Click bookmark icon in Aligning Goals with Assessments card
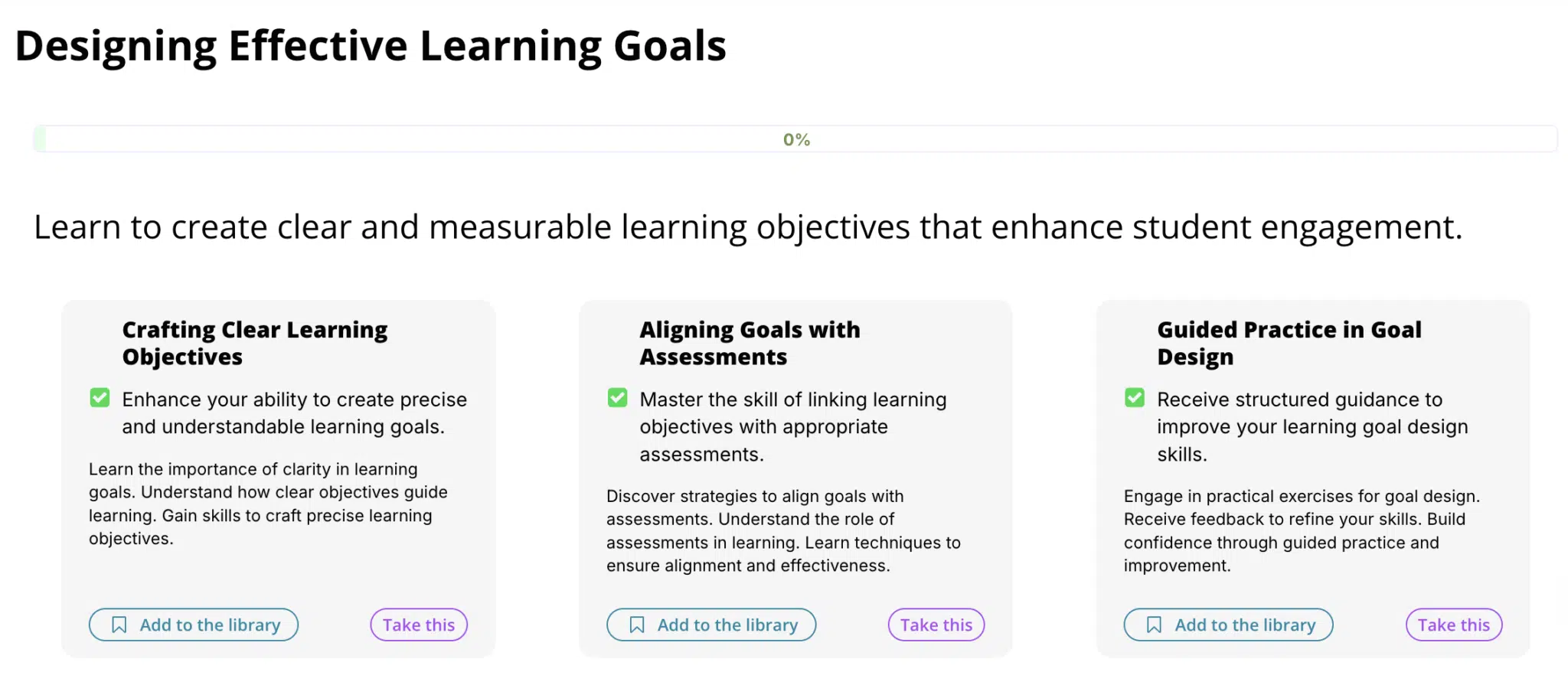The width and height of the screenshot is (1568, 685). [x=637, y=625]
